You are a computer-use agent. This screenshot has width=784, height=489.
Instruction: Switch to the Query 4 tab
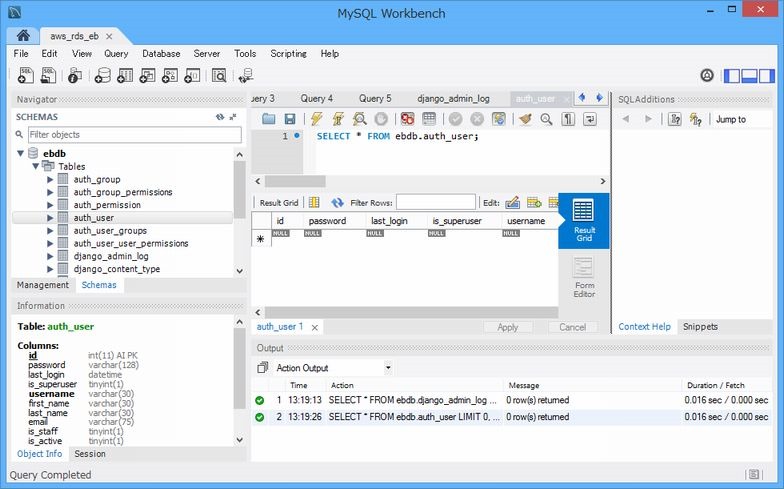click(317, 99)
